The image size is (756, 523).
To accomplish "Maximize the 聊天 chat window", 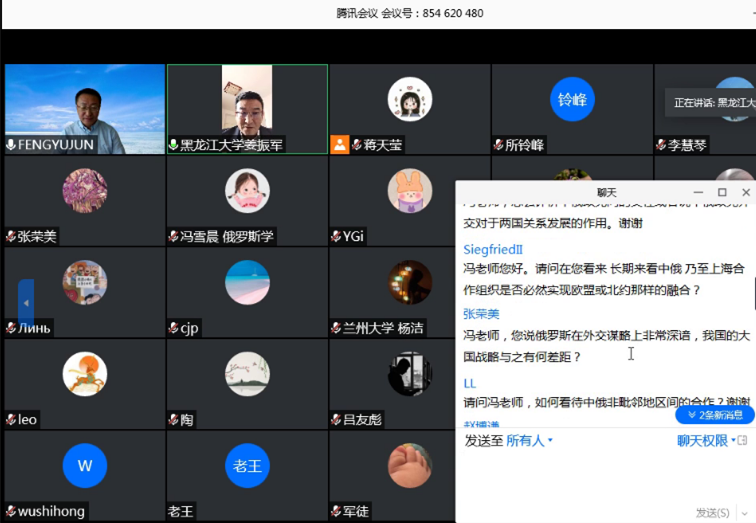I will point(722,192).
